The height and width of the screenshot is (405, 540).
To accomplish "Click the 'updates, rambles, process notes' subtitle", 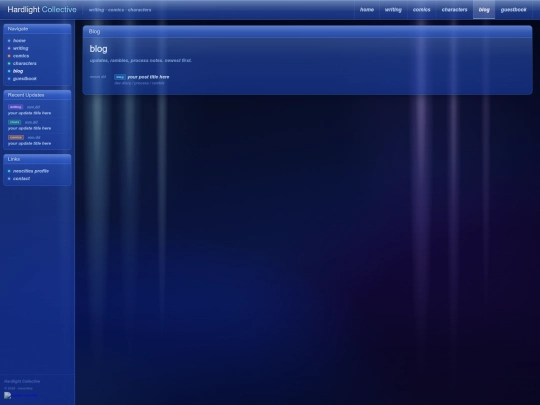I will (x=141, y=60).
